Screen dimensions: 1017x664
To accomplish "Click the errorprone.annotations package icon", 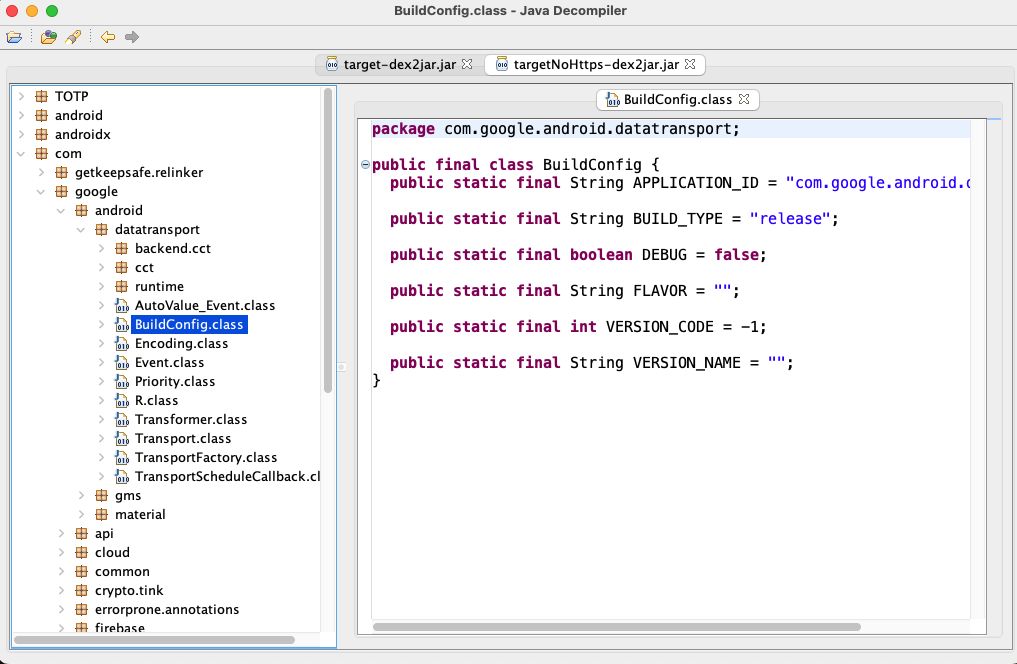I will [81, 610].
